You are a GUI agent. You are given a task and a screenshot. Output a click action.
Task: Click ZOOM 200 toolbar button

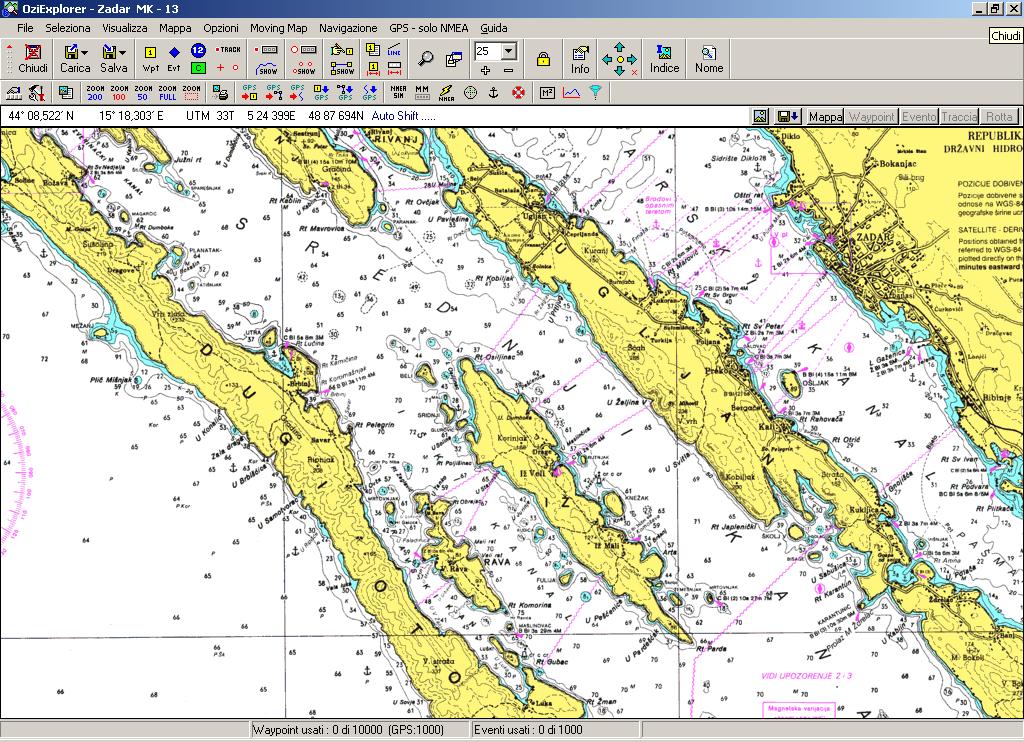(x=95, y=93)
